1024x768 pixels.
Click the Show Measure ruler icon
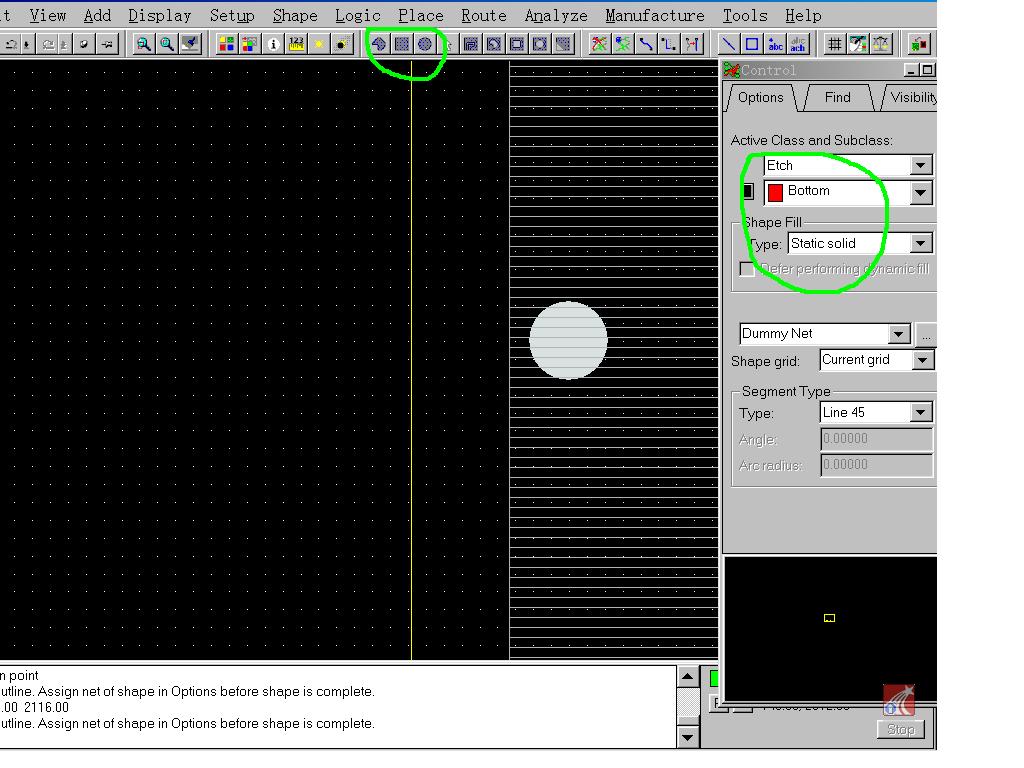pos(296,44)
